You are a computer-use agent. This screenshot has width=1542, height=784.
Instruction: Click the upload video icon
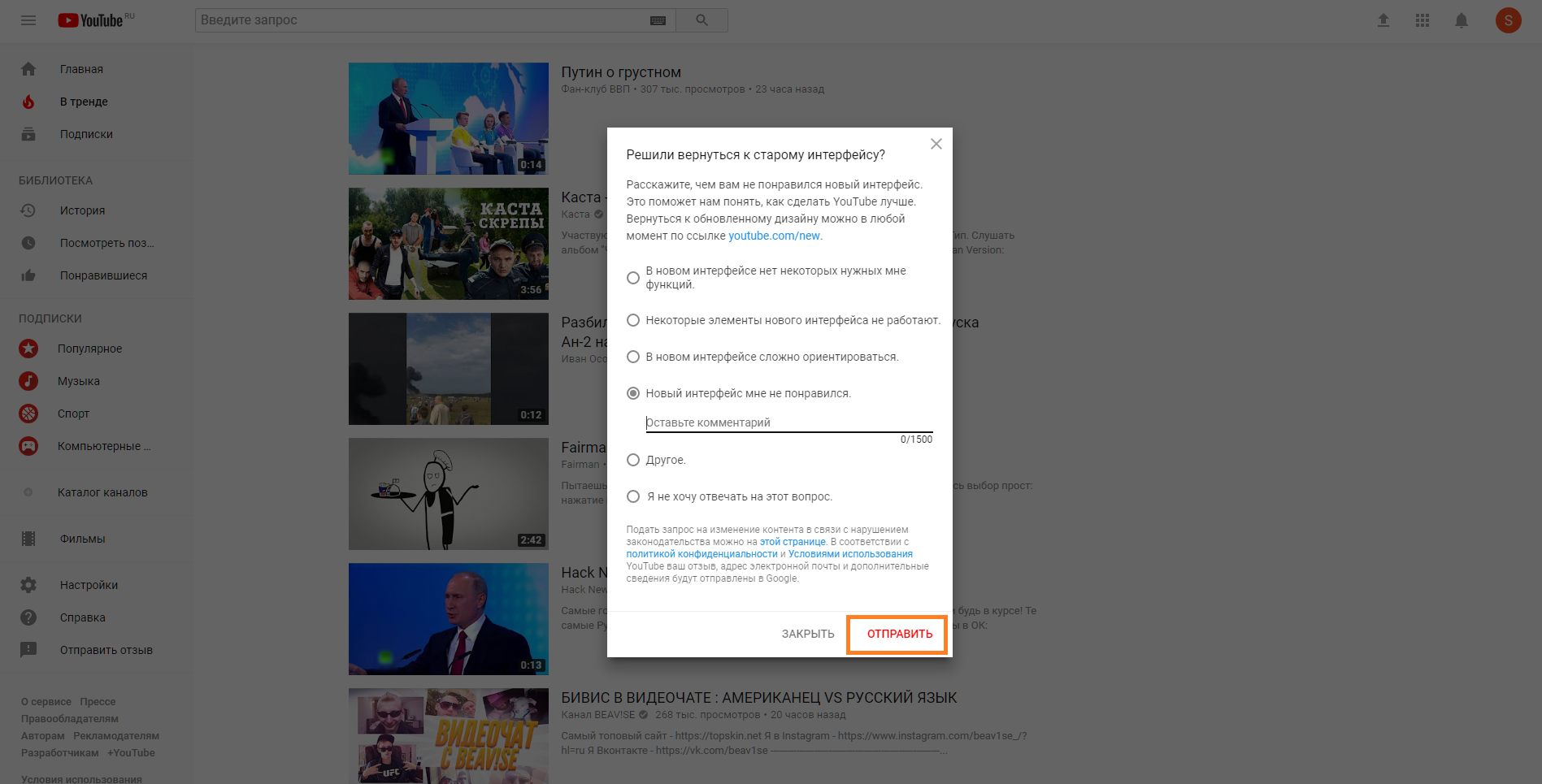click(1383, 20)
